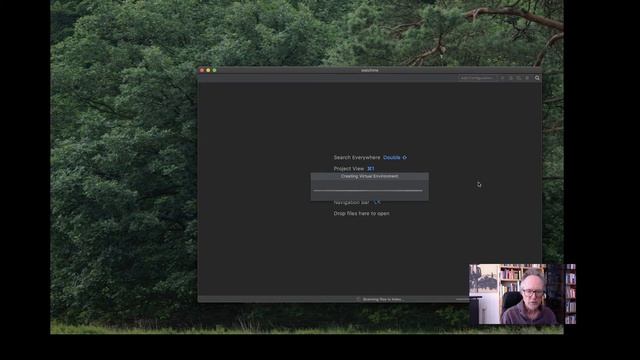The height and width of the screenshot is (360, 640).
Task: Open Search Everywhere magnifier icon in toolbar
Action: pos(537,78)
